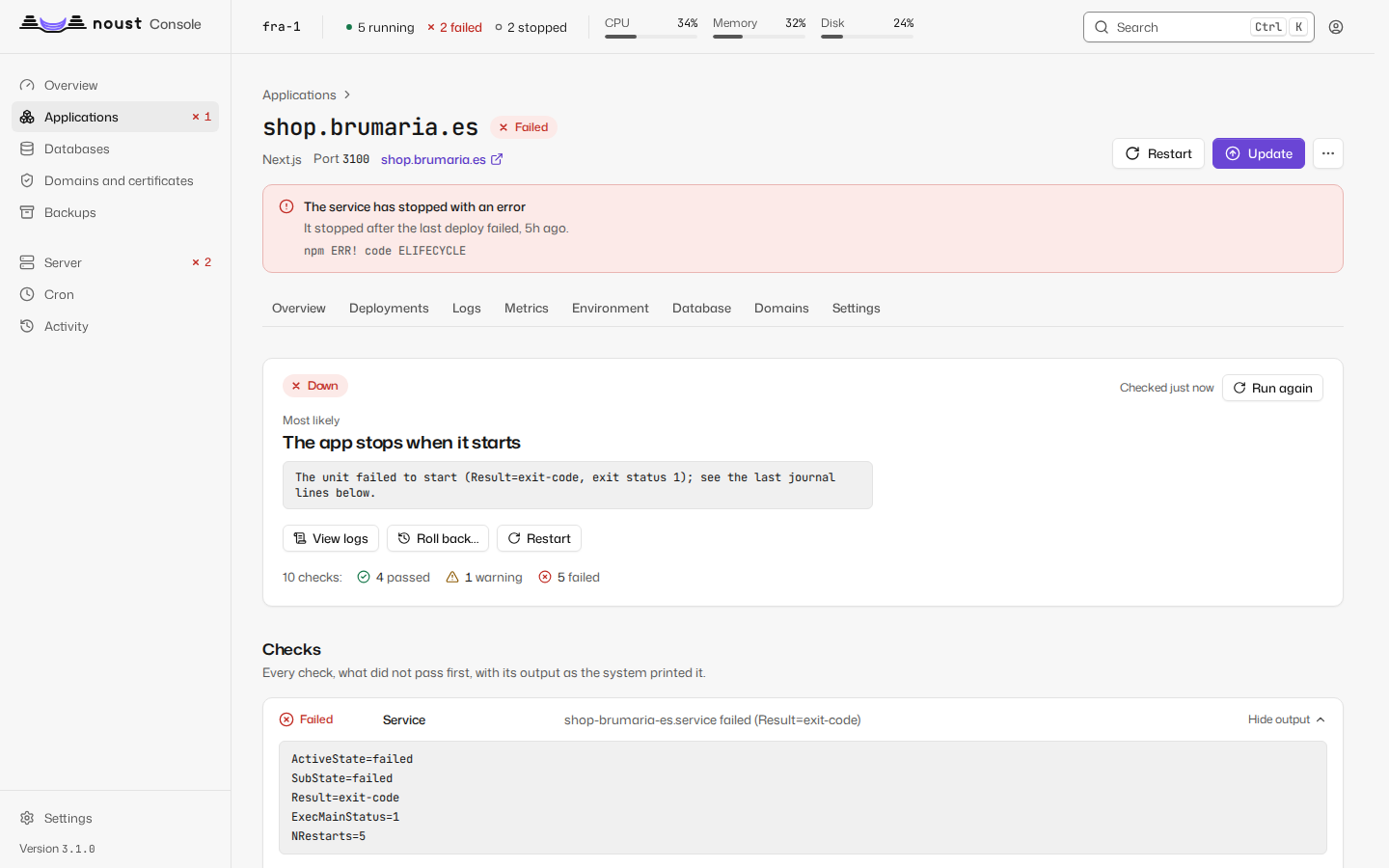Viewport: 1389px width, 868px height.
Task: Open Settings gear in sidebar footer
Action: (x=27, y=818)
